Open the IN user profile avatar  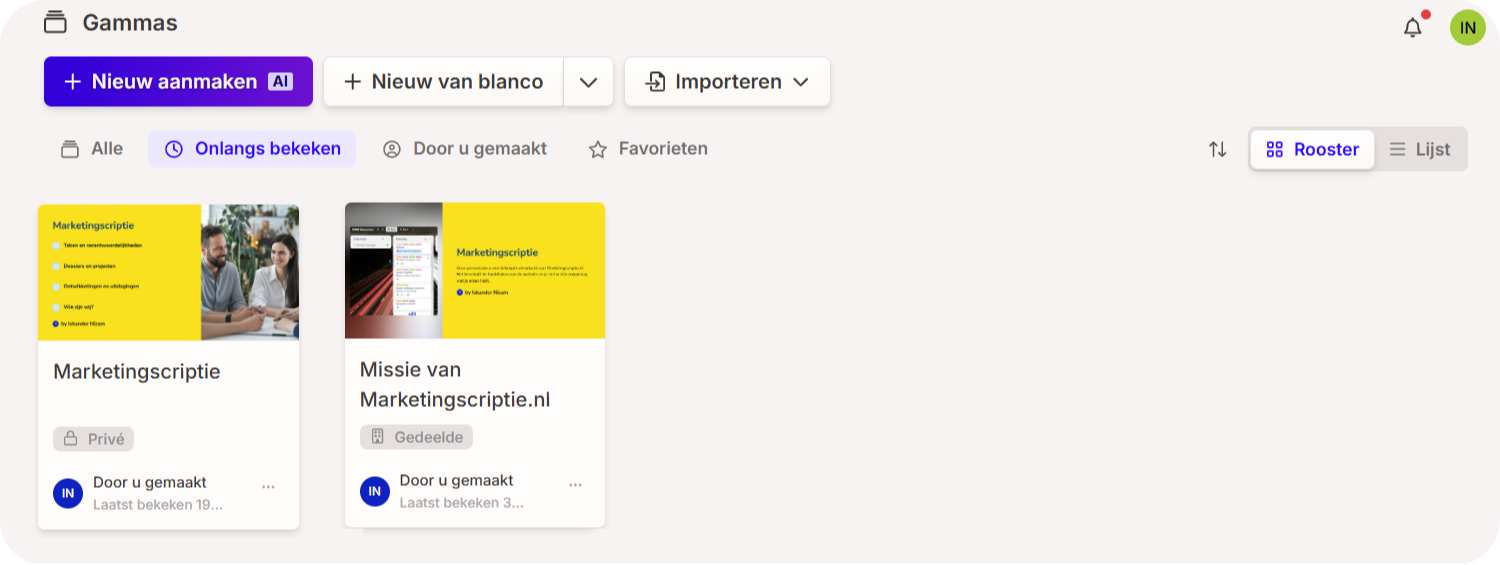1467,28
